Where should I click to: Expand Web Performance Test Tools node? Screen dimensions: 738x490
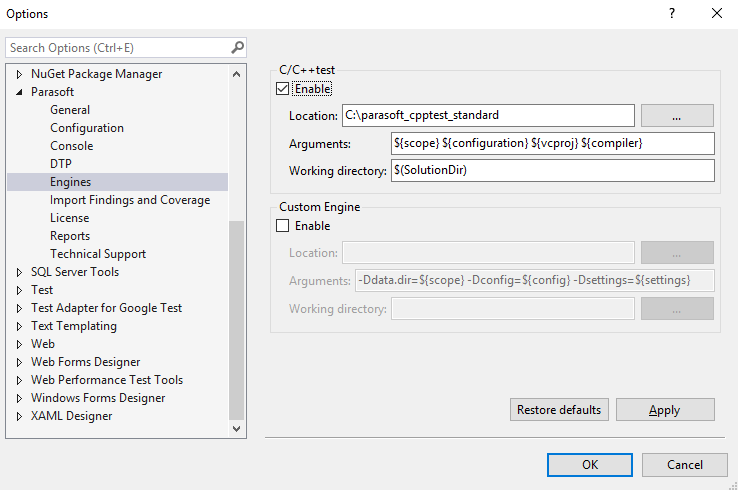(x=19, y=380)
